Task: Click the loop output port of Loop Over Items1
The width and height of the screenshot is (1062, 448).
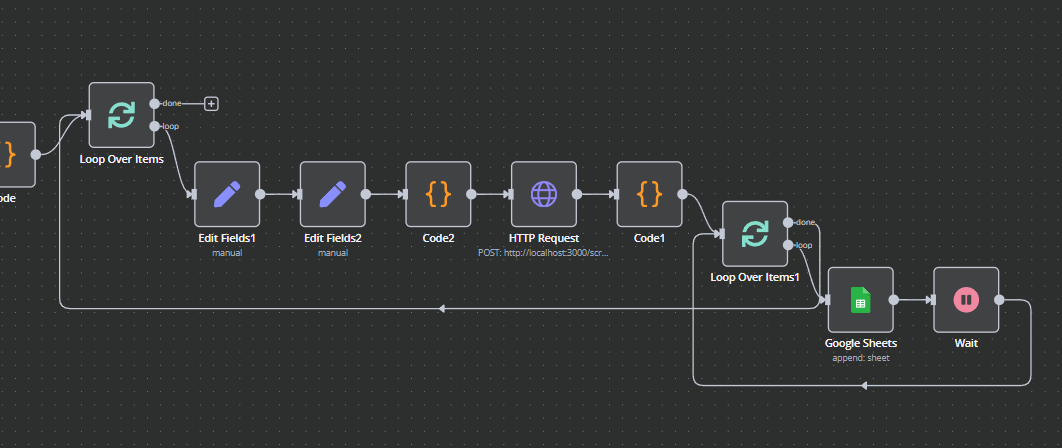Action: click(788, 245)
